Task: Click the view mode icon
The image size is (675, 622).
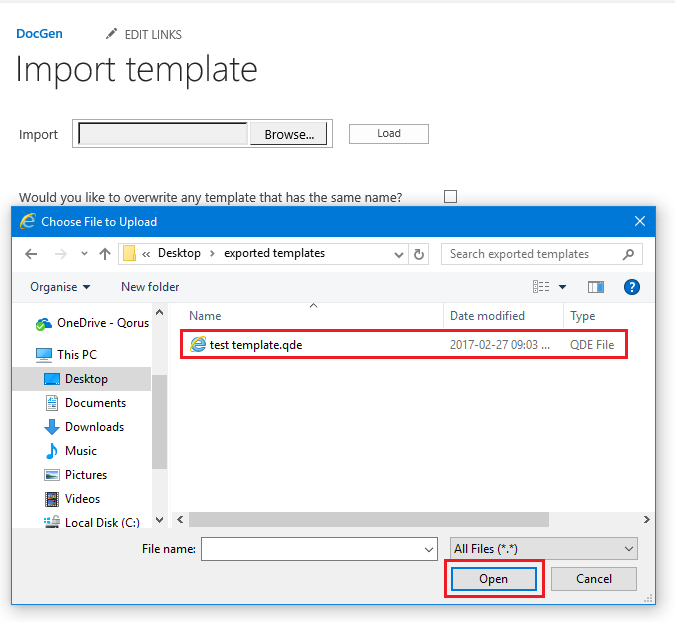Action: [x=541, y=287]
